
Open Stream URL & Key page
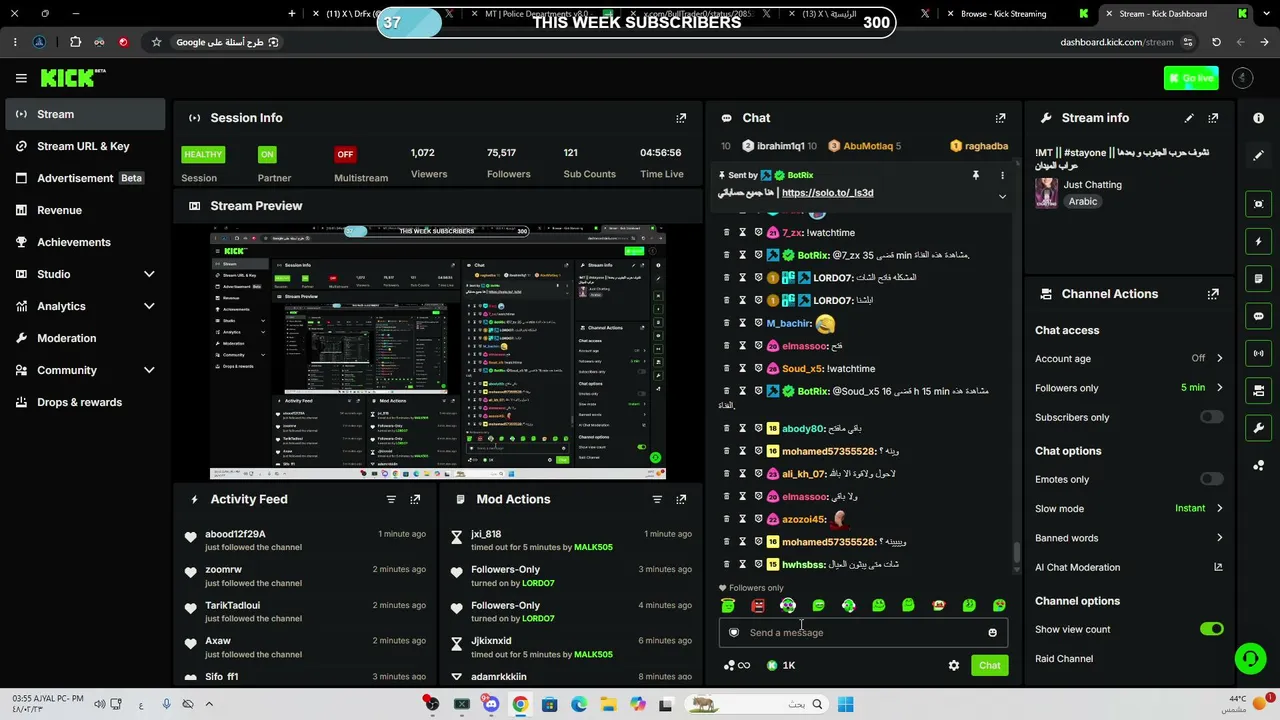tap(85, 146)
